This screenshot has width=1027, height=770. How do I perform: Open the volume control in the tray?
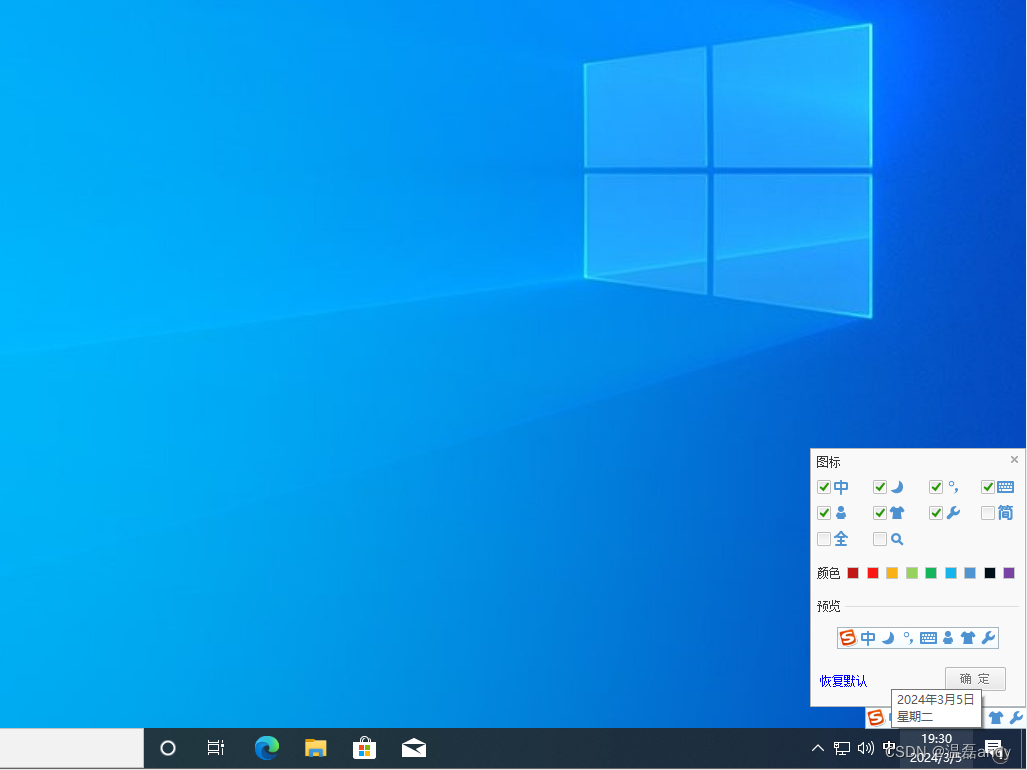865,748
